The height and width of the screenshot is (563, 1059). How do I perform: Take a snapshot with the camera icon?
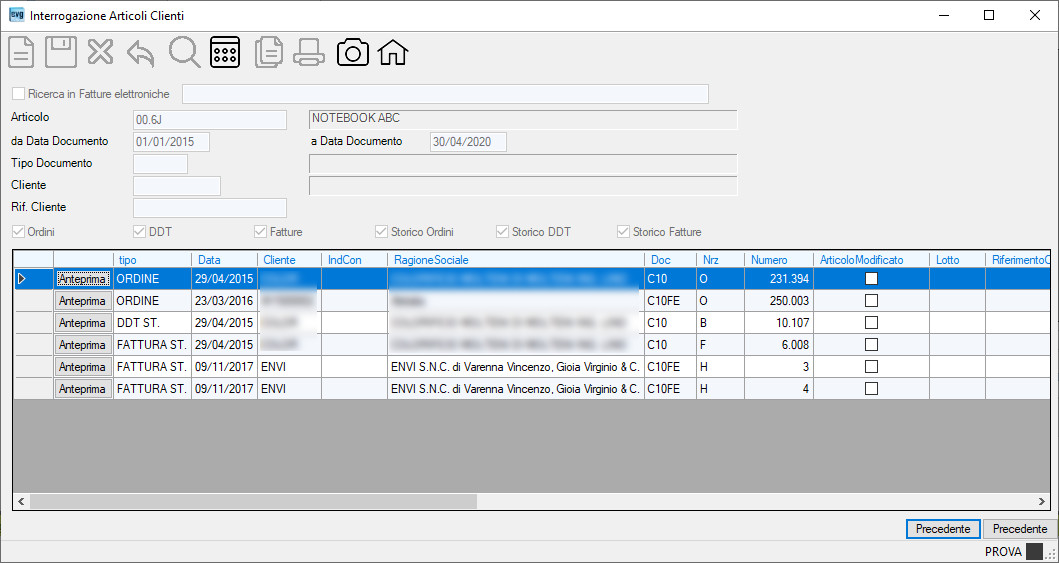(353, 52)
